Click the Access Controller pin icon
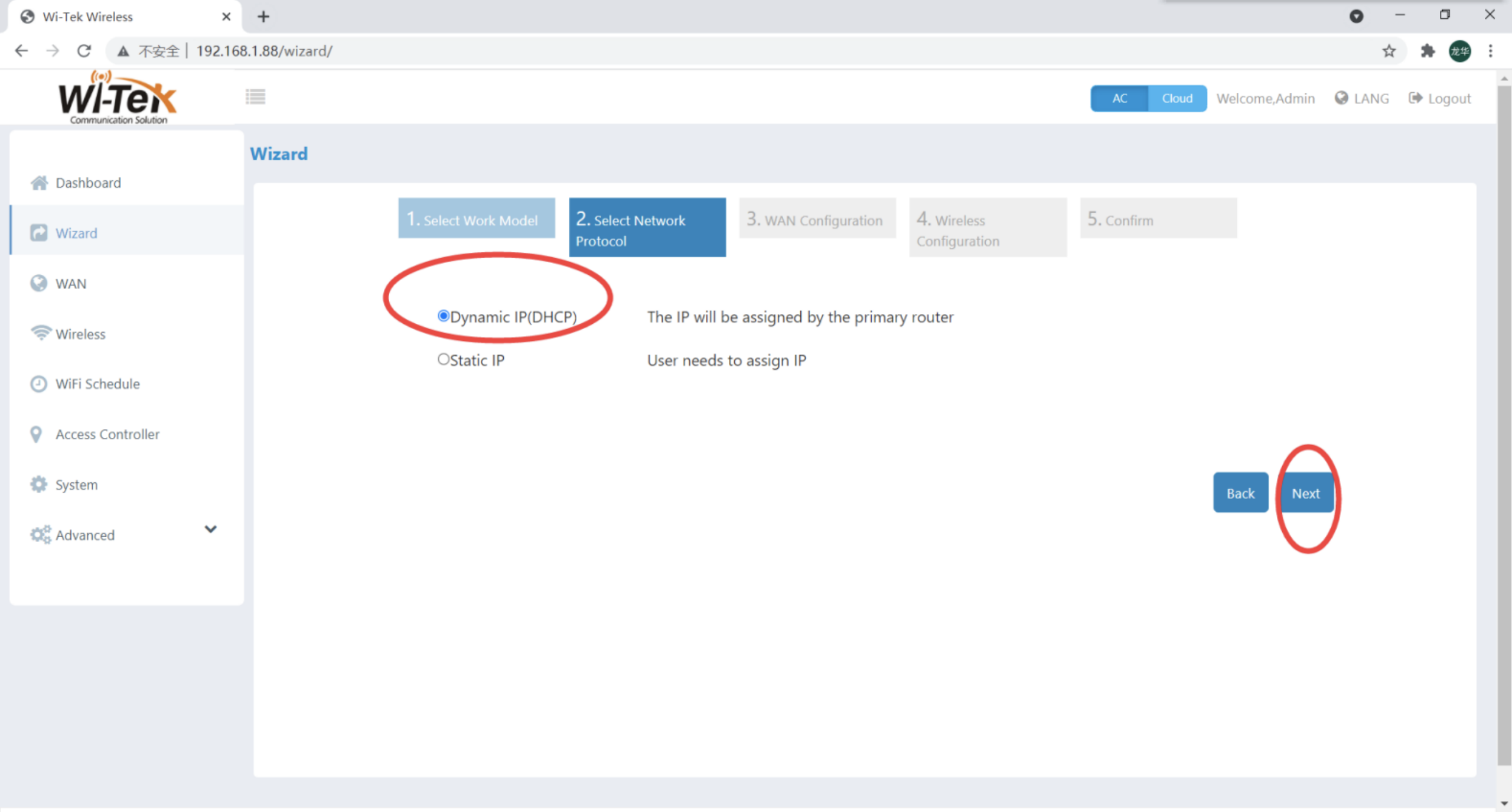 click(x=36, y=434)
